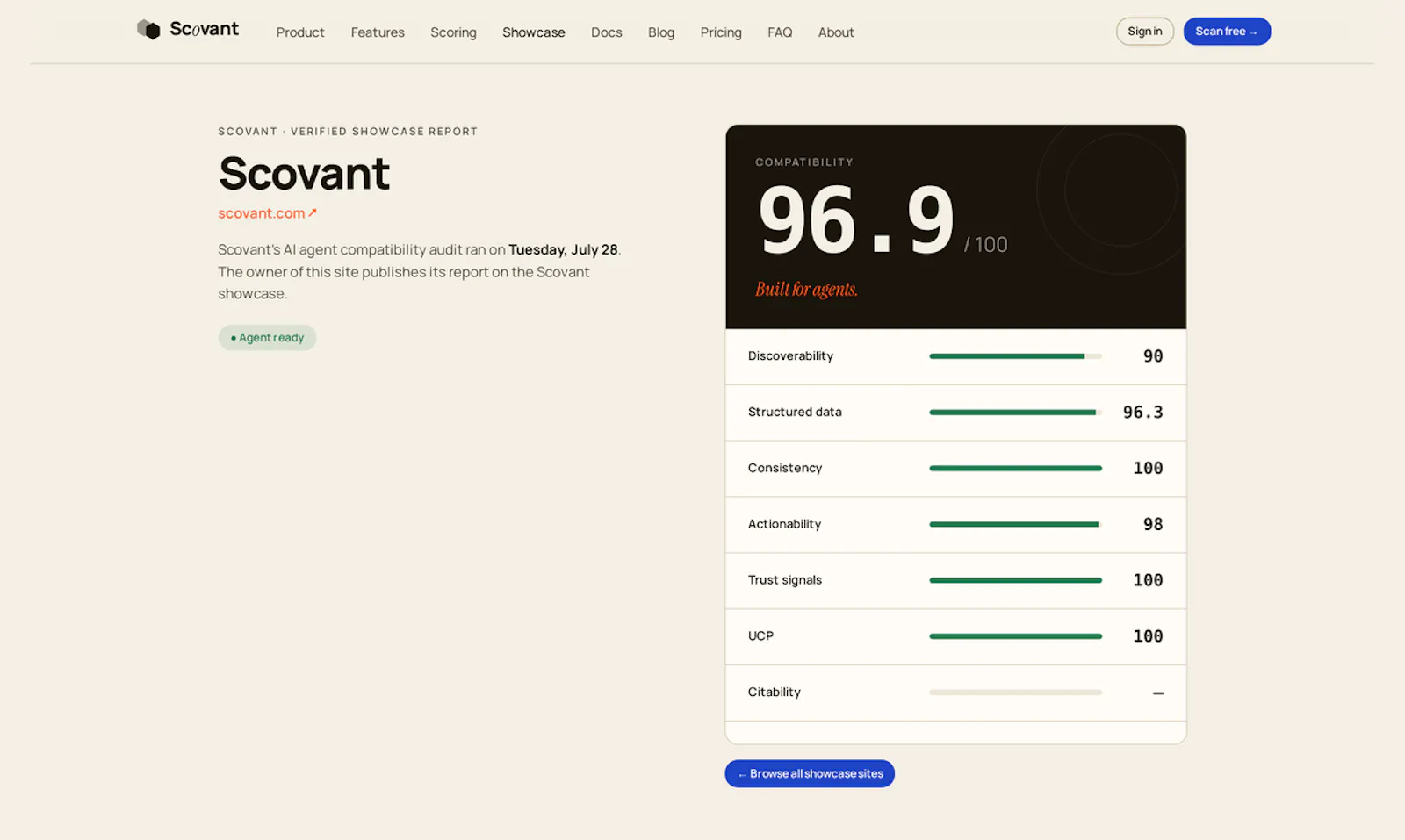Click the Discoverability progress bar
The image size is (1405, 840).
(x=1015, y=356)
